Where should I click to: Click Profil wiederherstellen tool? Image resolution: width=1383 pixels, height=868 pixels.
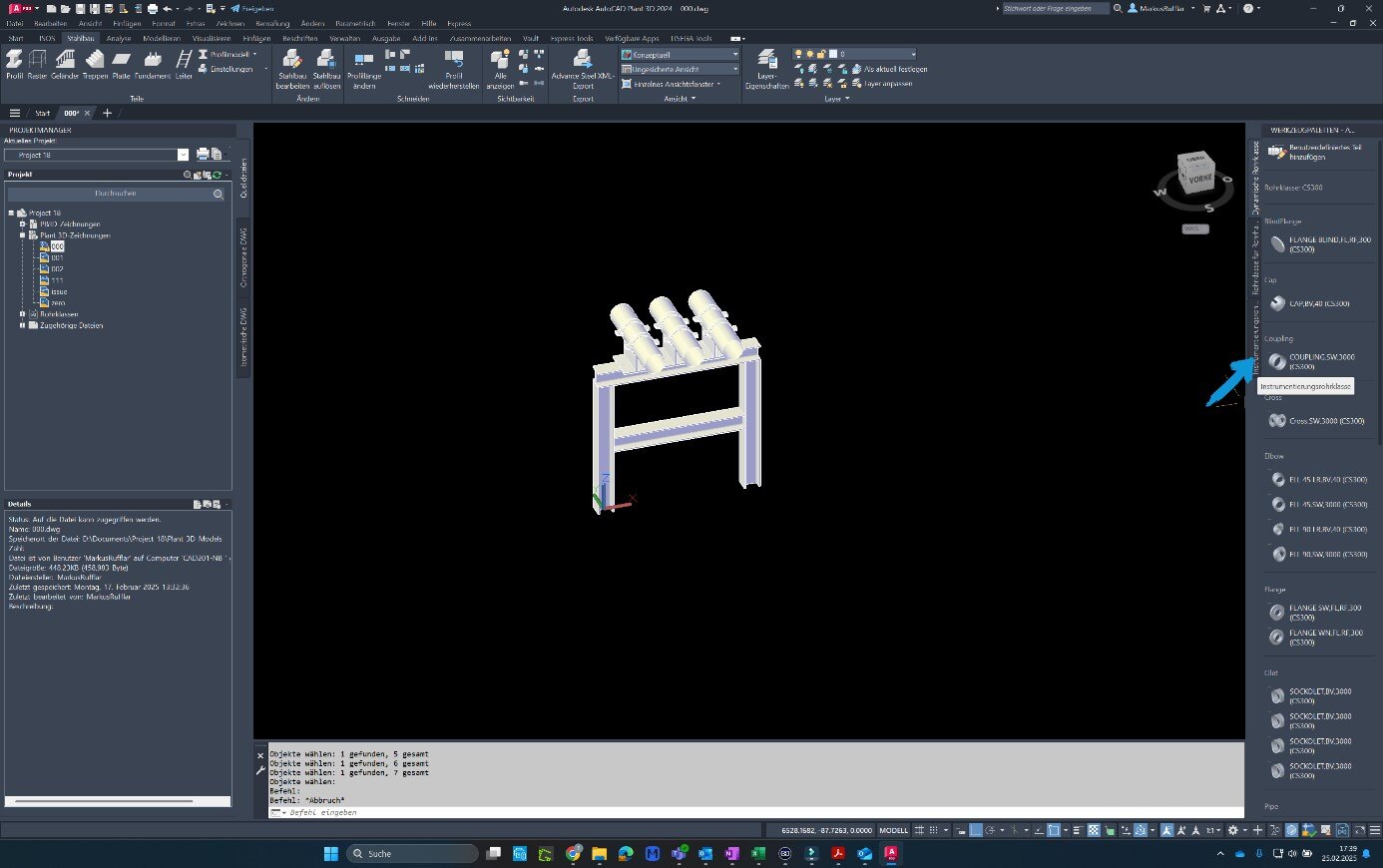(x=454, y=69)
